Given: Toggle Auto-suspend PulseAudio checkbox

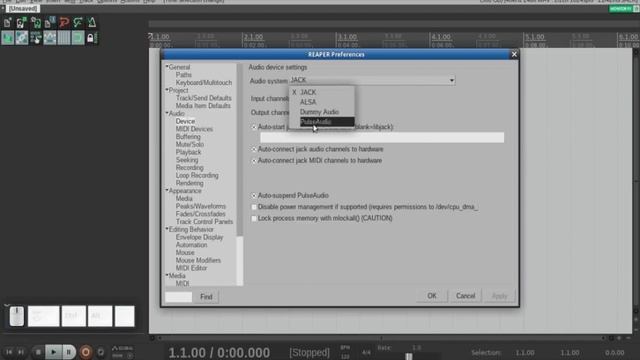Looking at the screenshot, I should click(x=254, y=196).
